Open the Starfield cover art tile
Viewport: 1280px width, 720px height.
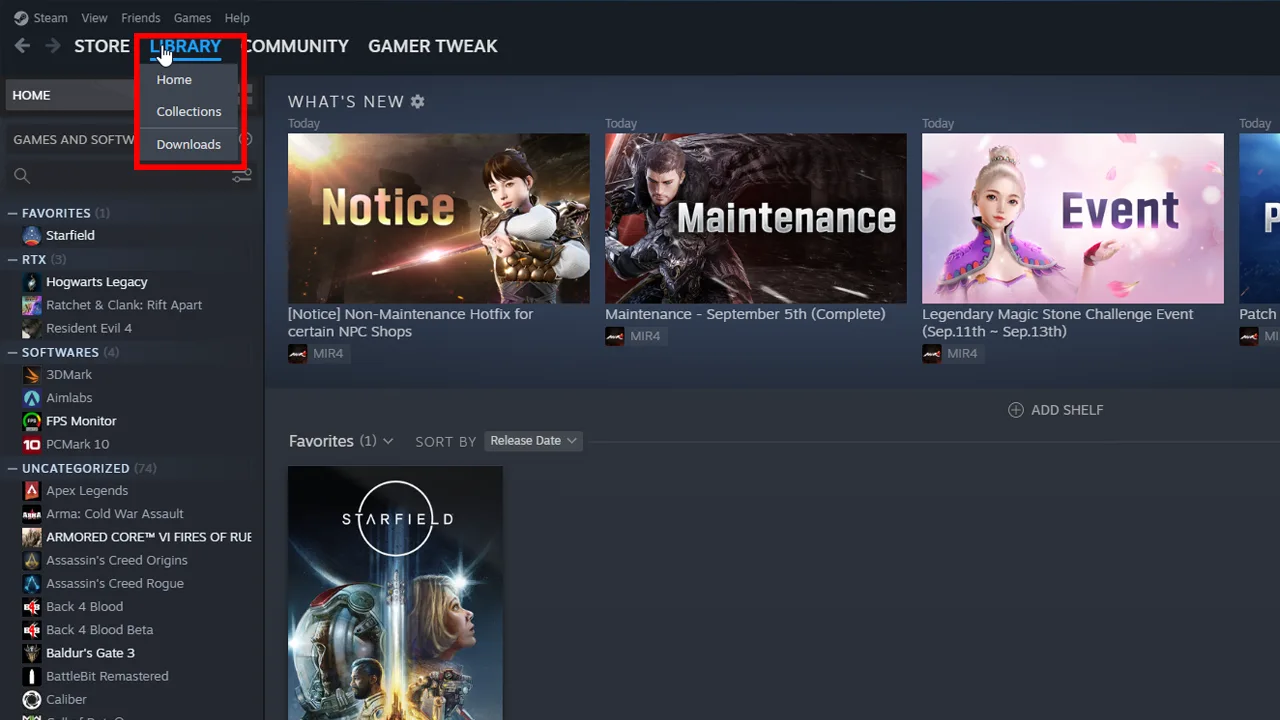coord(395,593)
